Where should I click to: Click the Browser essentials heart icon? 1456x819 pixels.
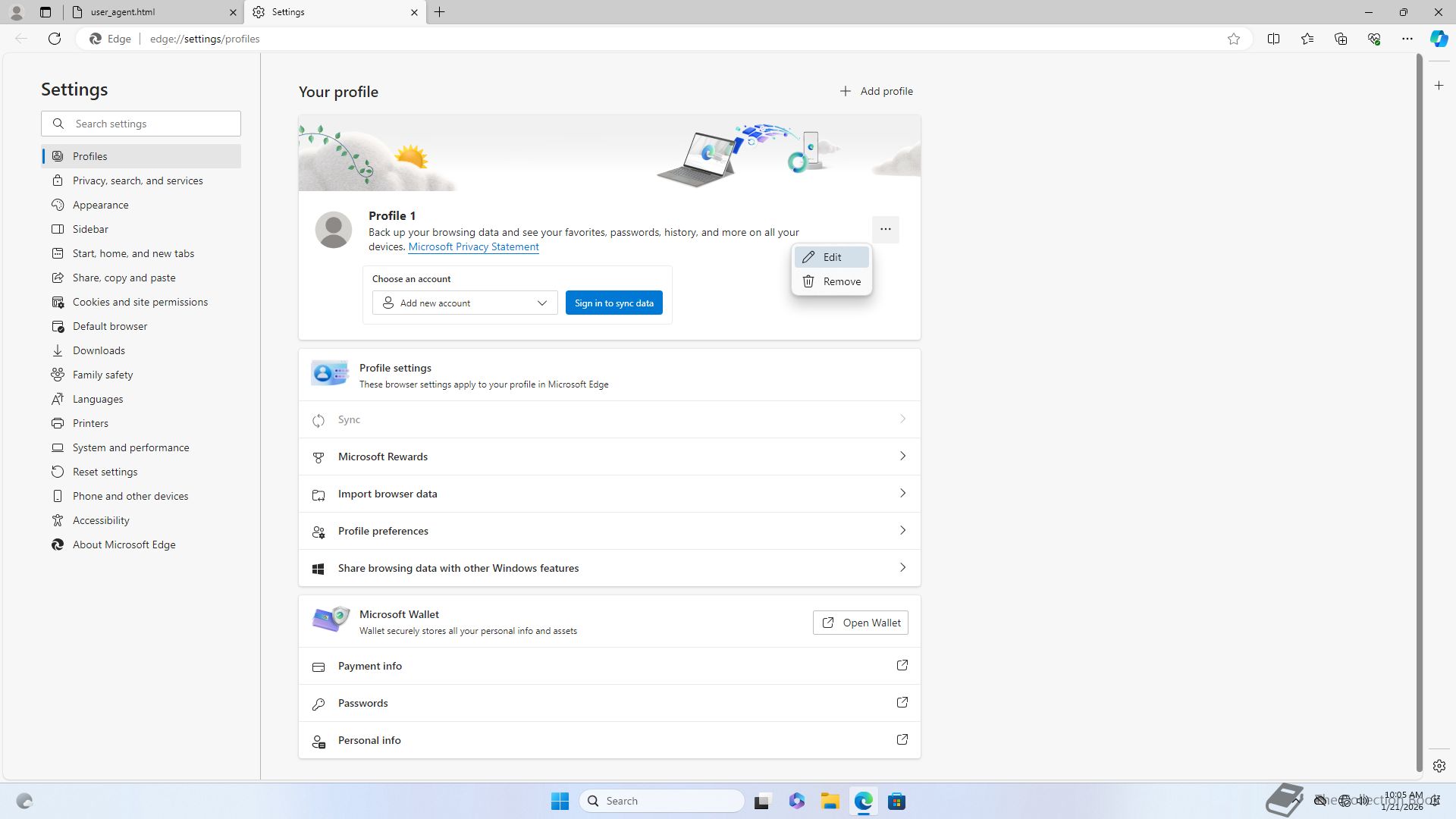tap(1373, 39)
